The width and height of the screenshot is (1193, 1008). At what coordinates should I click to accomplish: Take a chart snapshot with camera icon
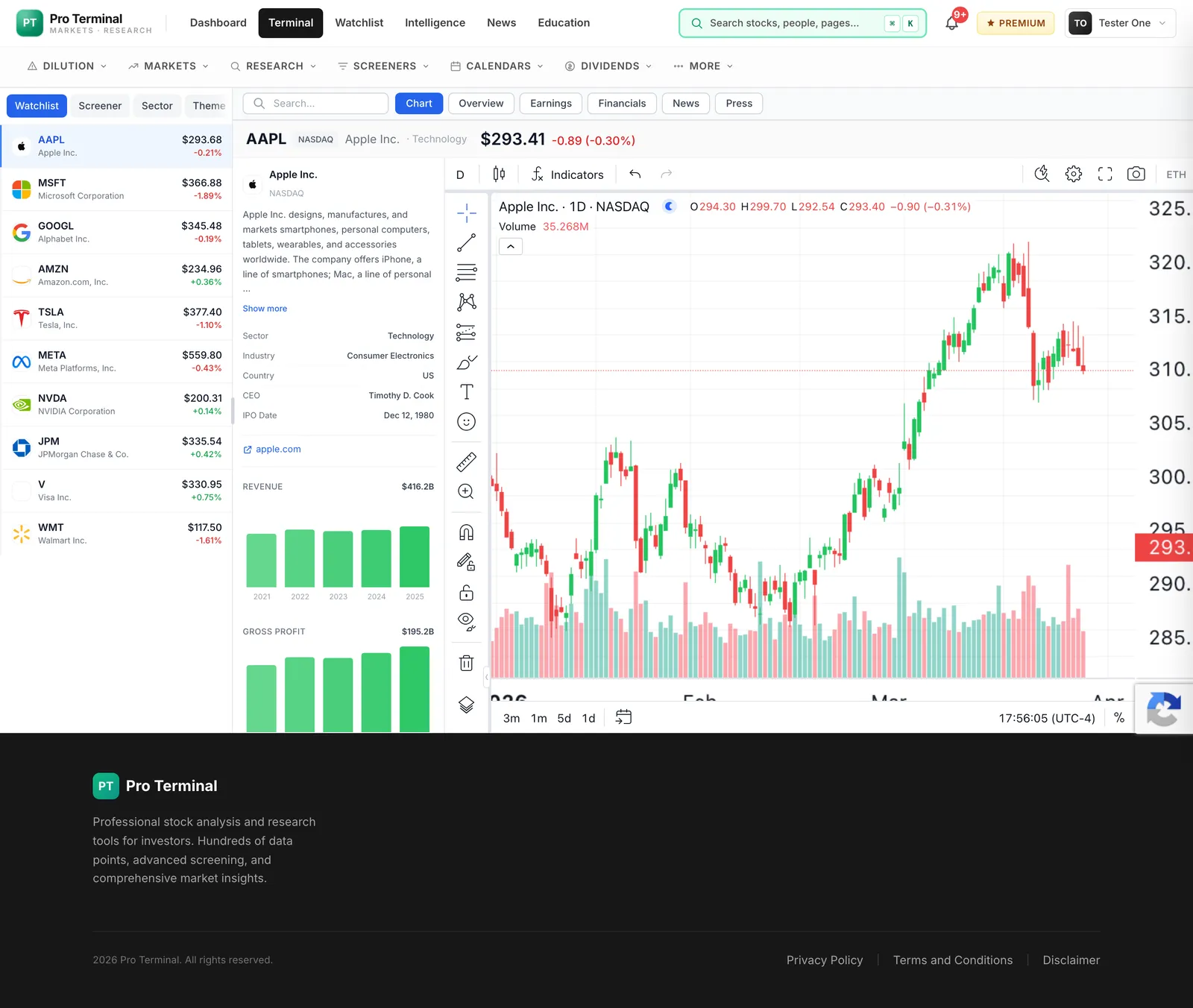1136,174
